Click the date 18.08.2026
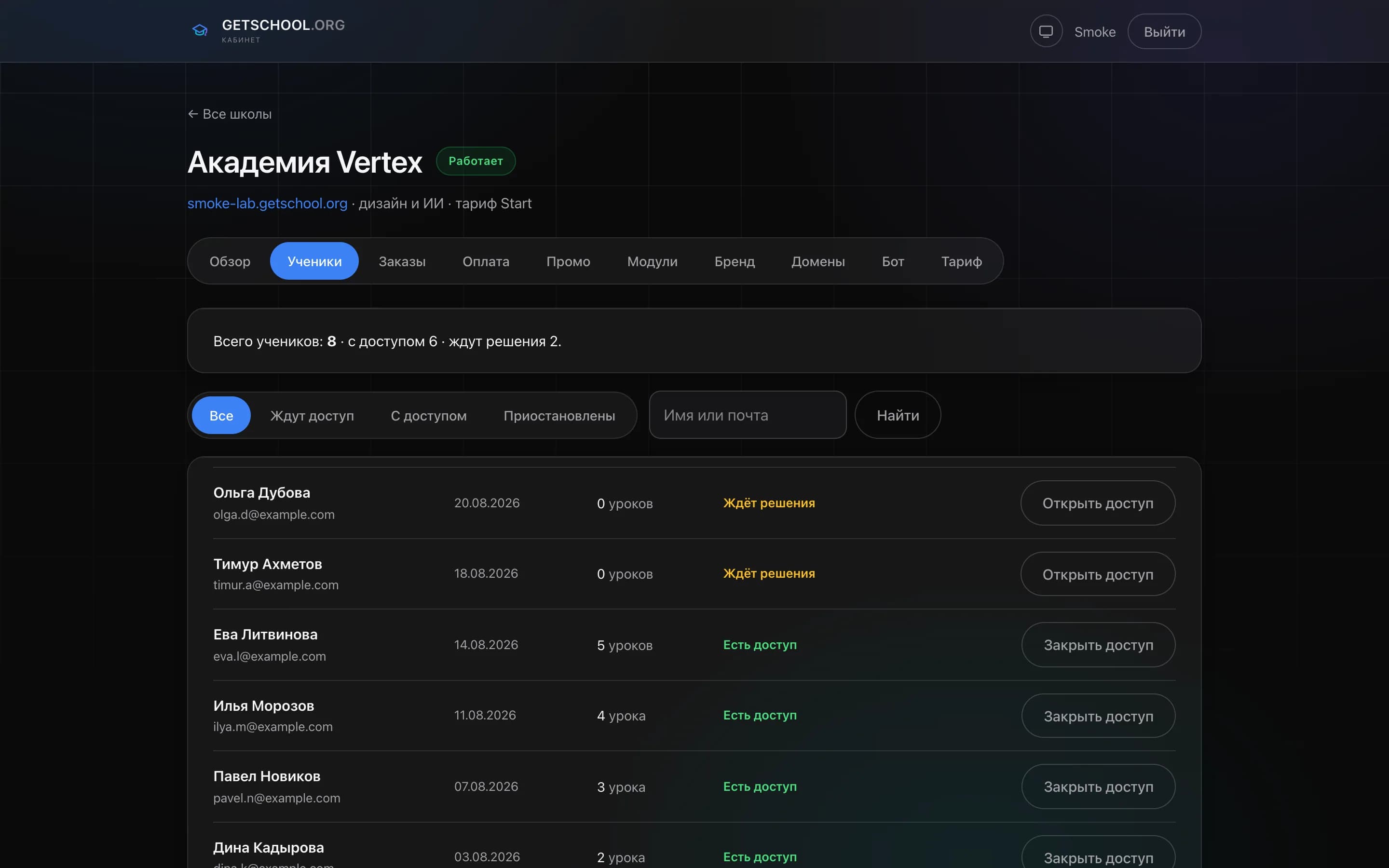 (486, 573)
